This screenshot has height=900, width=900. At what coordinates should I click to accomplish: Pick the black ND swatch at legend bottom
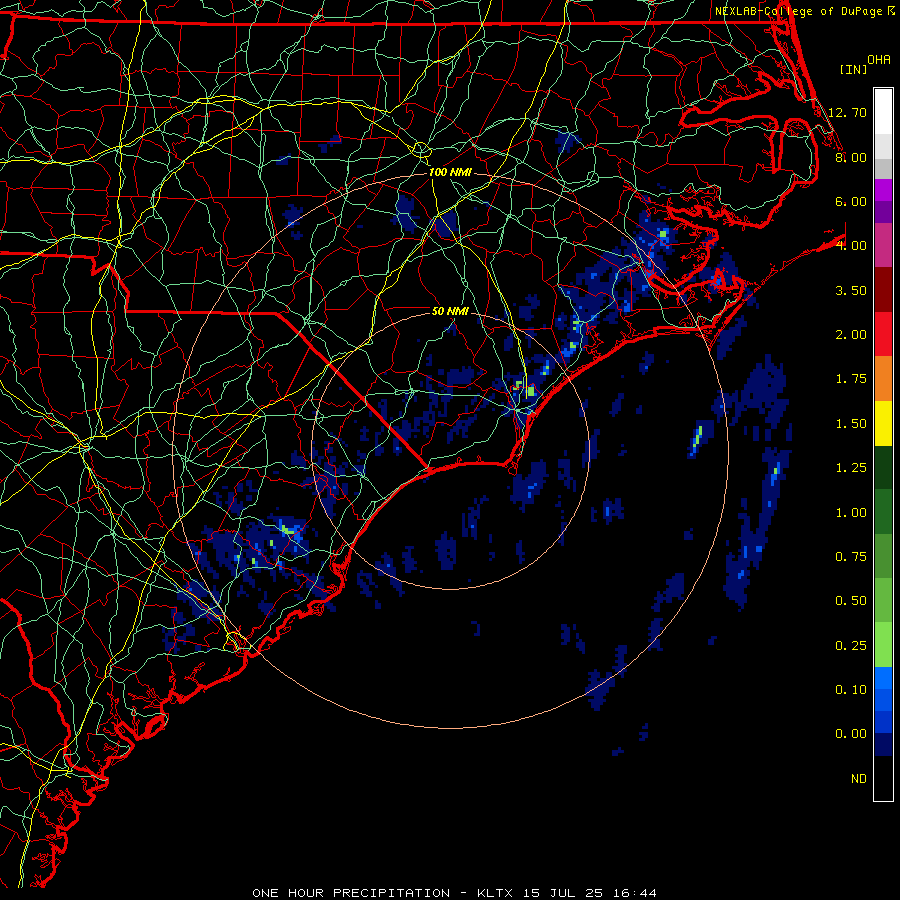tap(883, 778)
